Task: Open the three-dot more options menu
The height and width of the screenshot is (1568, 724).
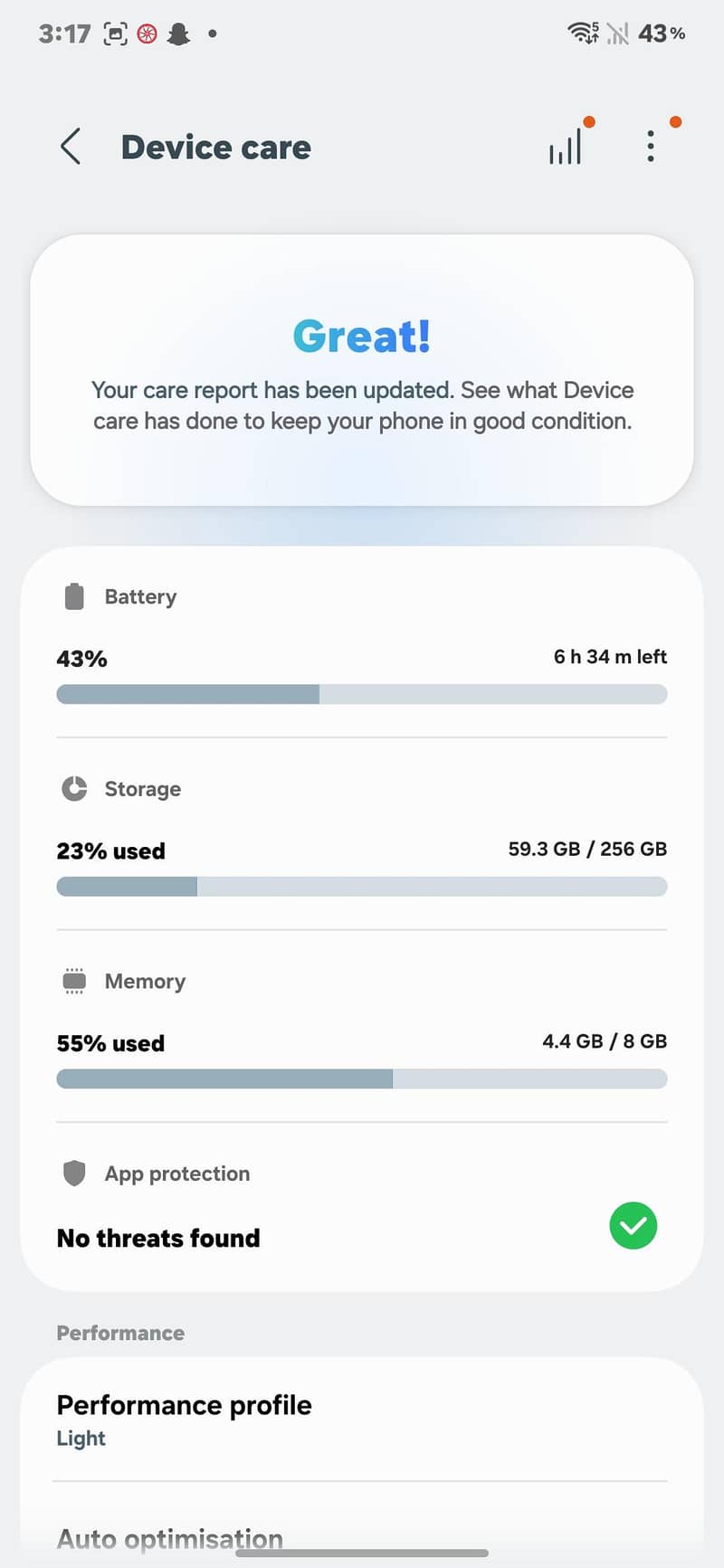Action: point(650,147)
